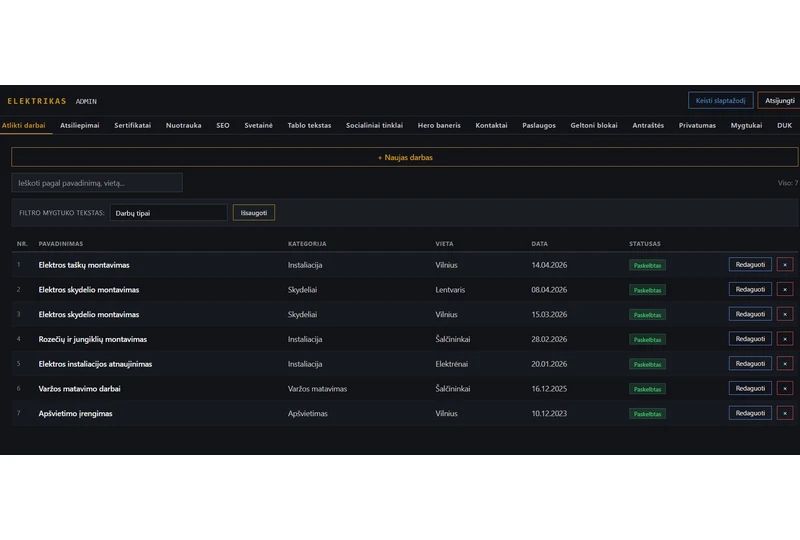
Task: Click the Apšvietimas category cell
Action: pos(308,413)
